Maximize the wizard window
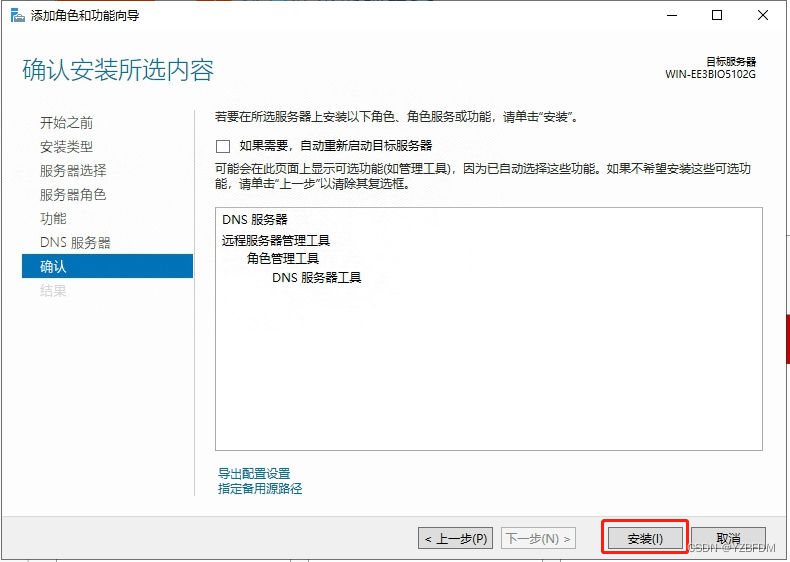Viewport: 790px width, 562px height. pyautogui.click(x=717, y=15)
